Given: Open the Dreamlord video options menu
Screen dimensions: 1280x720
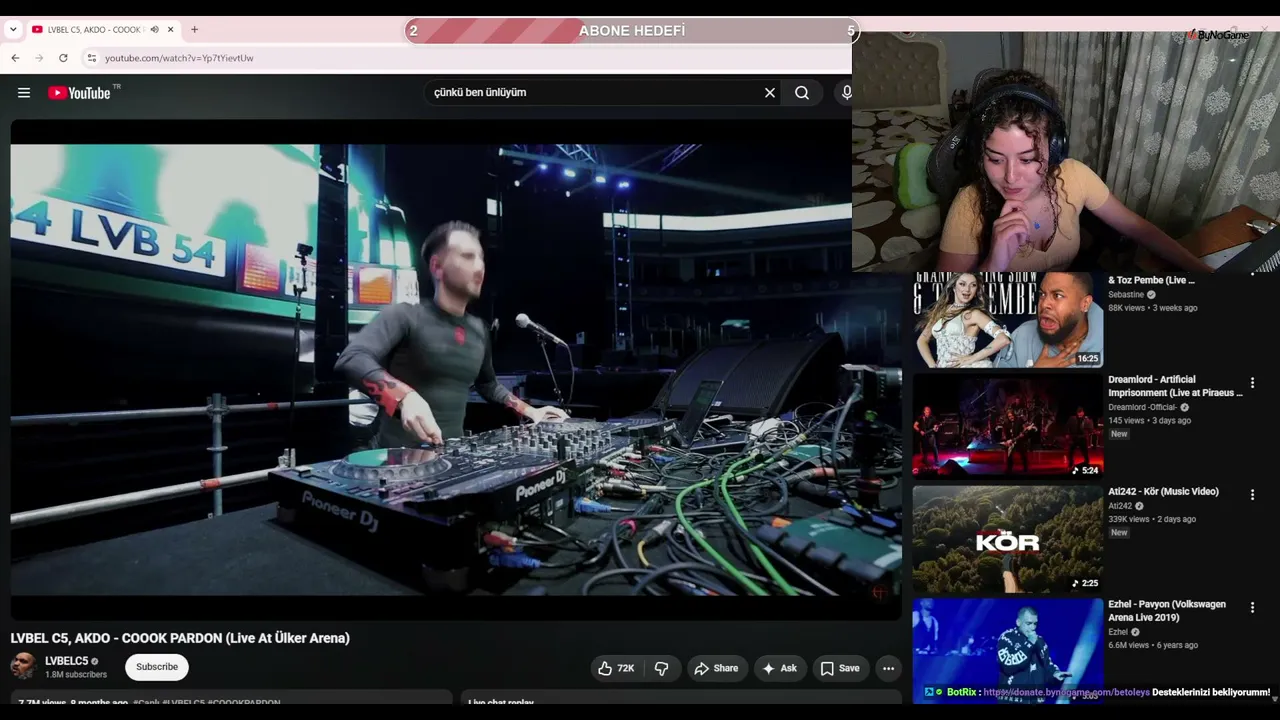Looking at the screenshot, I should pyautogui.click(x=1252, y=383).
